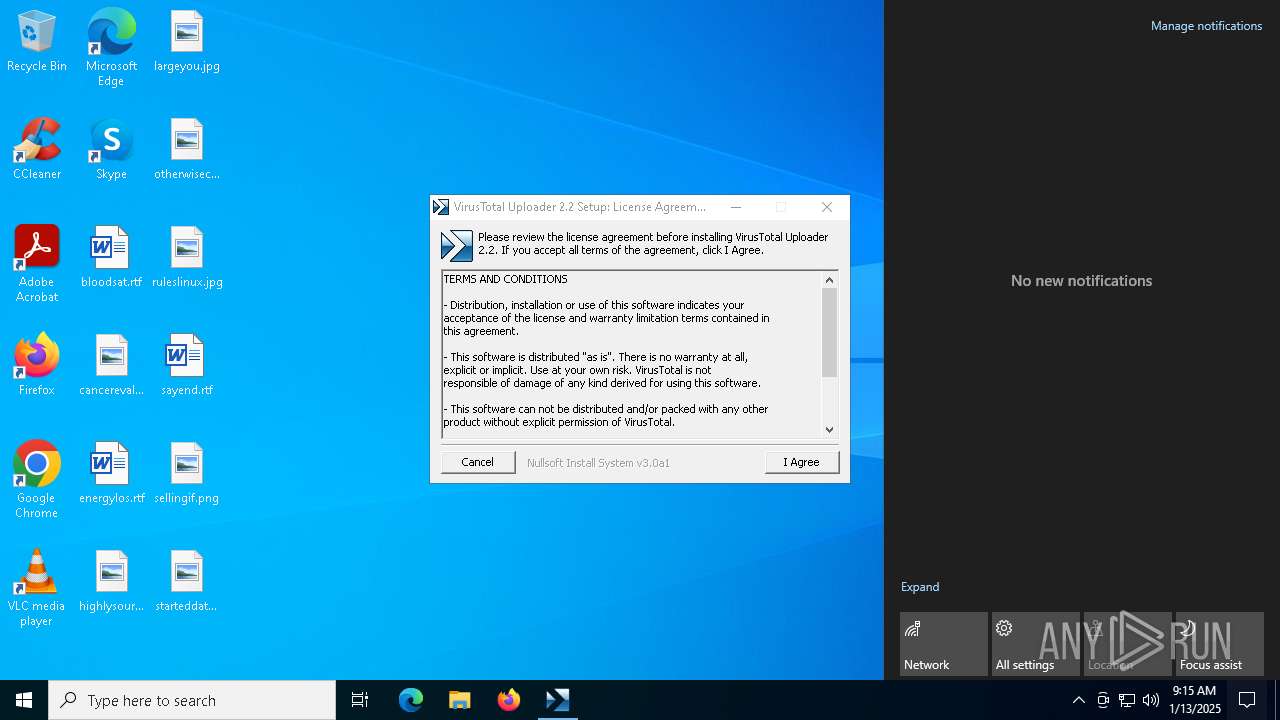Image resolution: width=1280 pixels, height=720 pixels.
Task: Cancel the VirusTotal Uploader setup
Action: coord(477,462)
